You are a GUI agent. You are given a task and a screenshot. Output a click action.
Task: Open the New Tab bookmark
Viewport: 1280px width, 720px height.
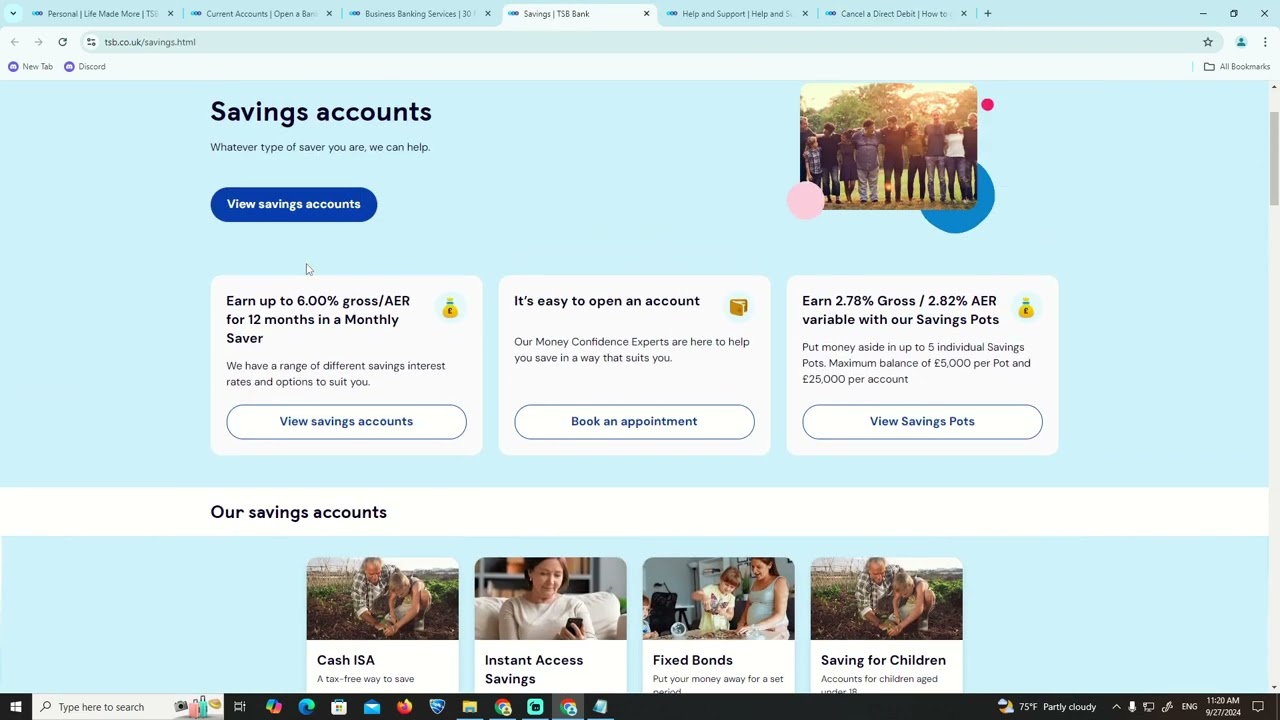[x=30, y=66]
